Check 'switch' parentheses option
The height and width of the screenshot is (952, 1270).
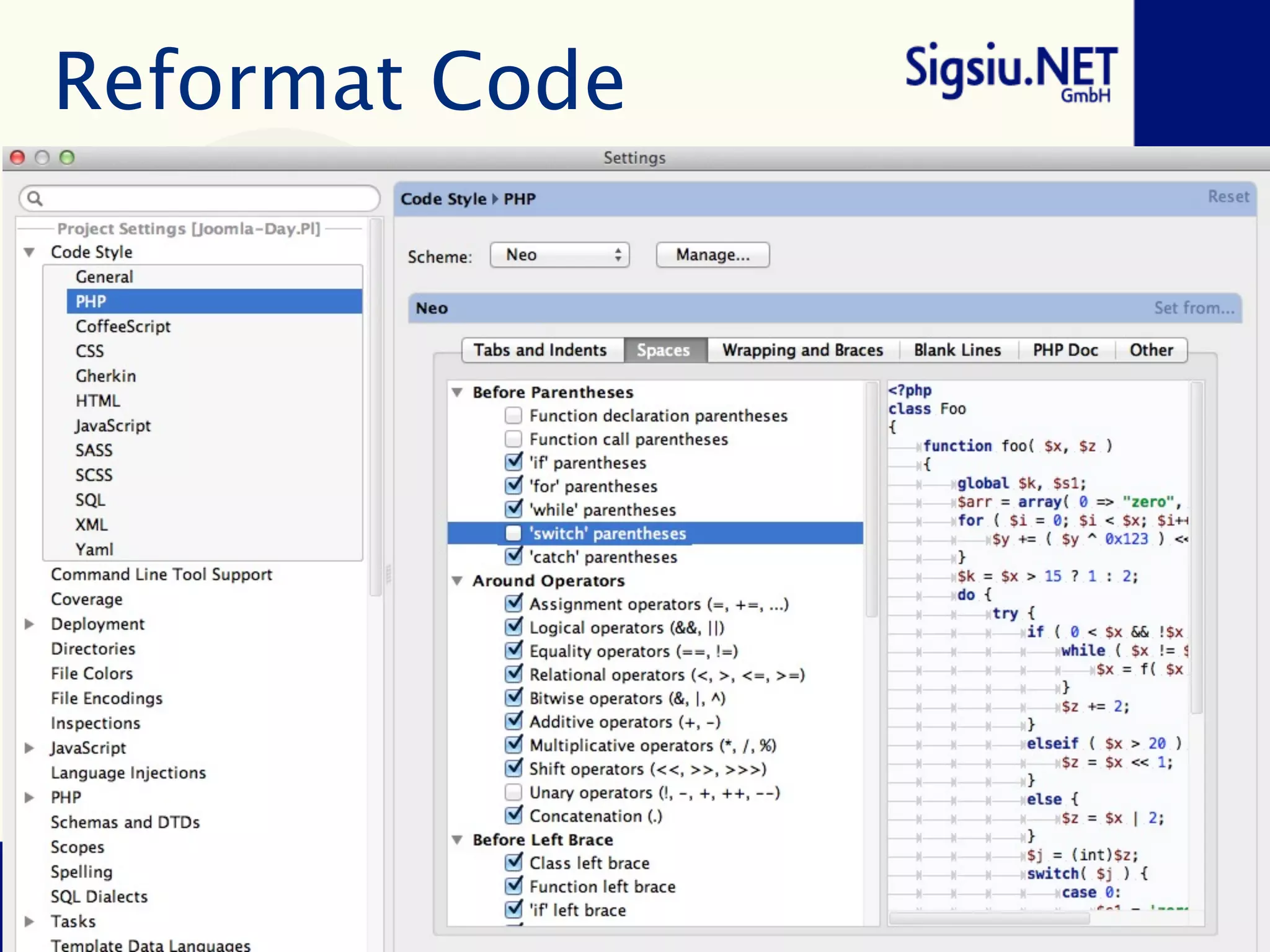pyautogui.click(x=513, y=533)
